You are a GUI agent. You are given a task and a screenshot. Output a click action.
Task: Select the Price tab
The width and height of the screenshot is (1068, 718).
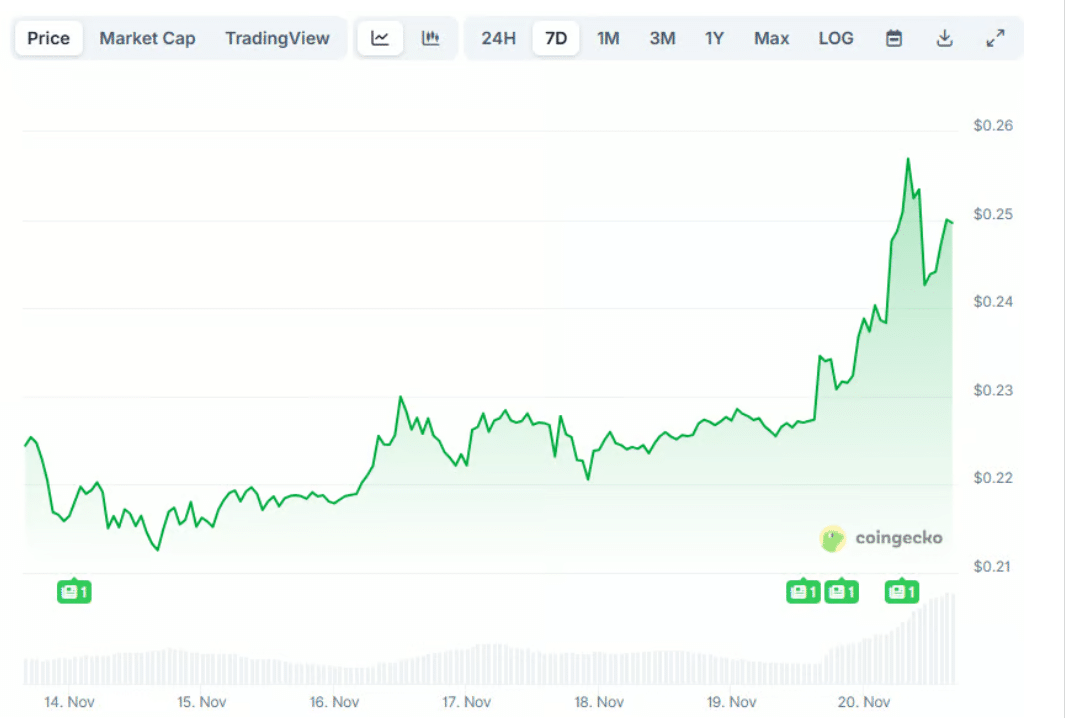click(x=48, y=38)
